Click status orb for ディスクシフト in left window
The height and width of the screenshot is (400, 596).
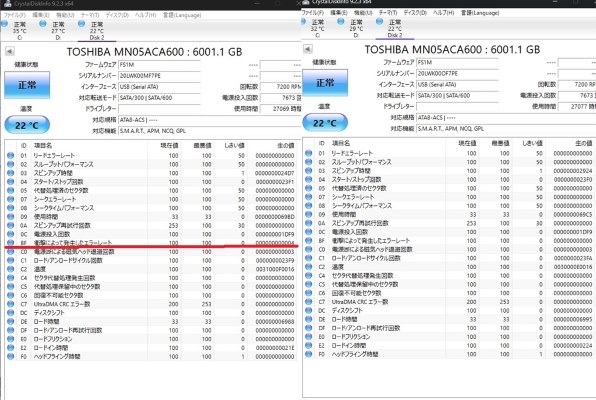pyautogui.click(x=11, y=313)
